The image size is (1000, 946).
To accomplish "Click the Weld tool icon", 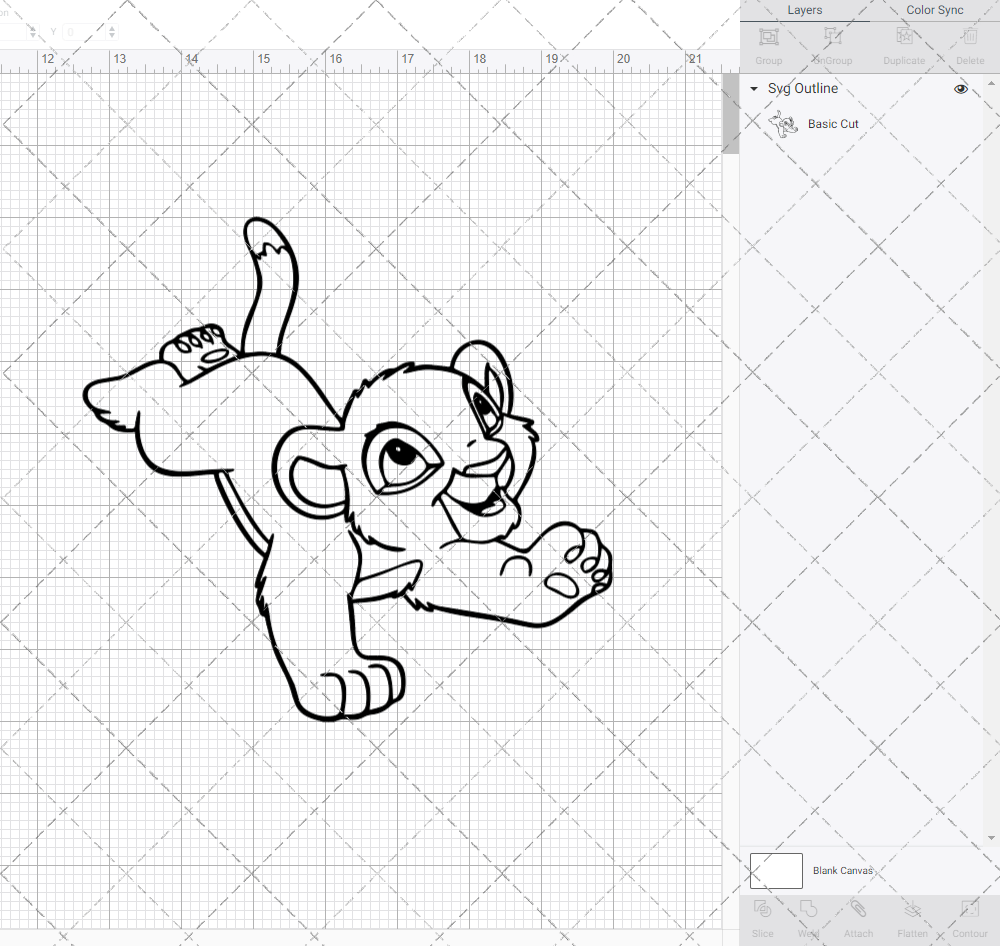I will [808, 909].
